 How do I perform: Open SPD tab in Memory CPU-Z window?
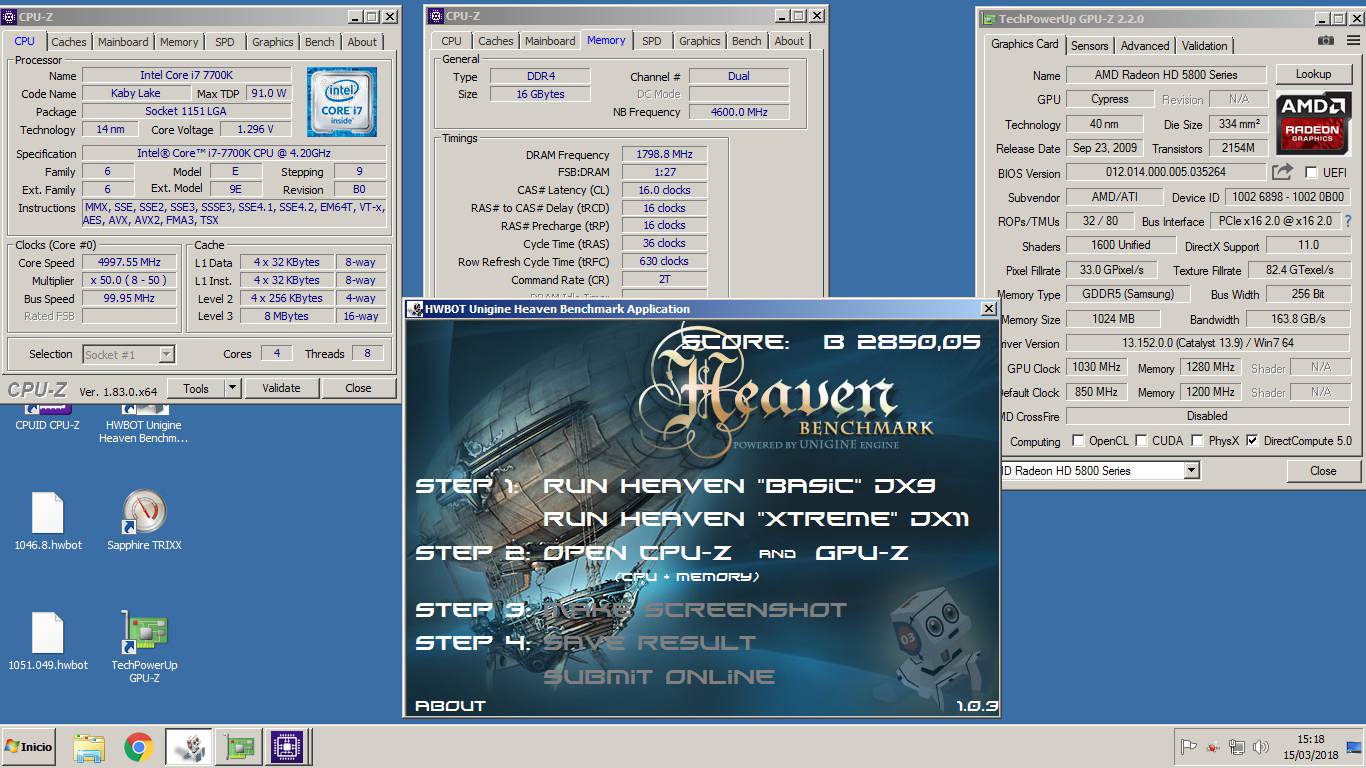[652, 41]
